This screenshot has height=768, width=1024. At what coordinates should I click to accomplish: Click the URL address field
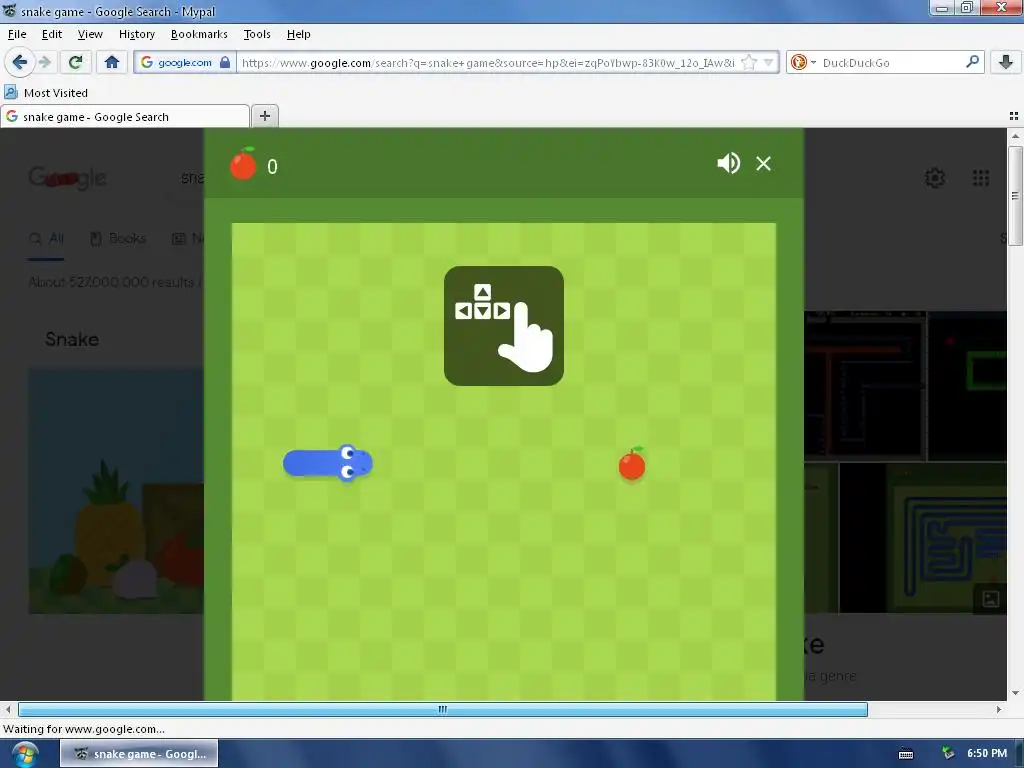488,62
